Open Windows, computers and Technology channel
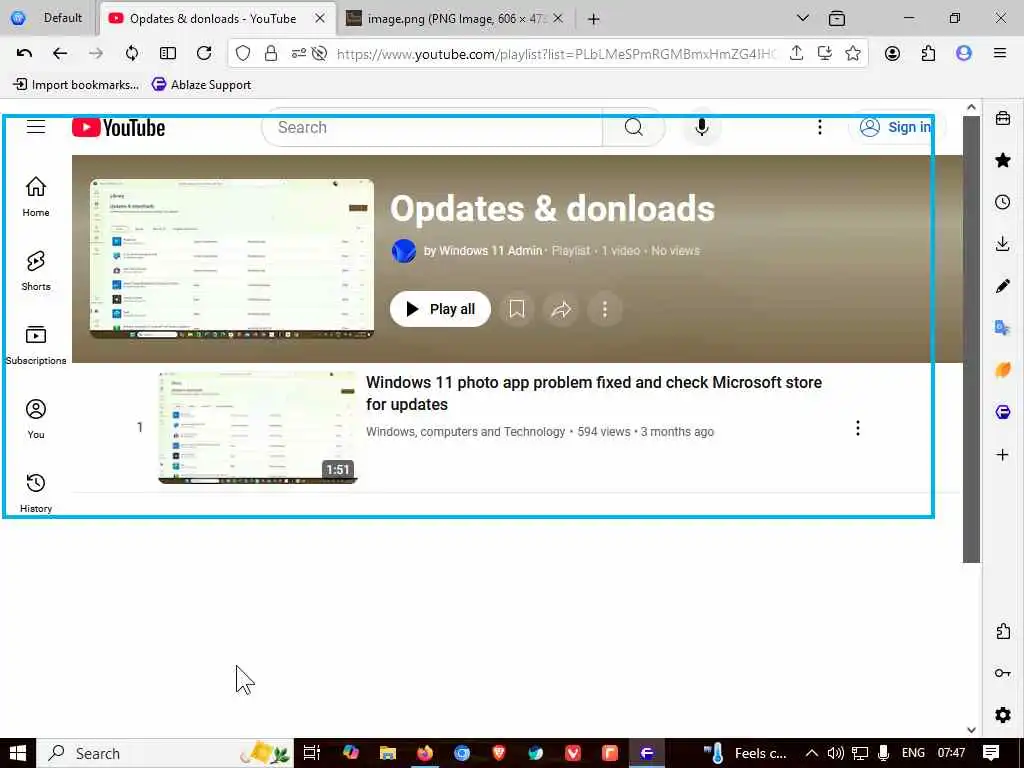 tap(465, 432)
